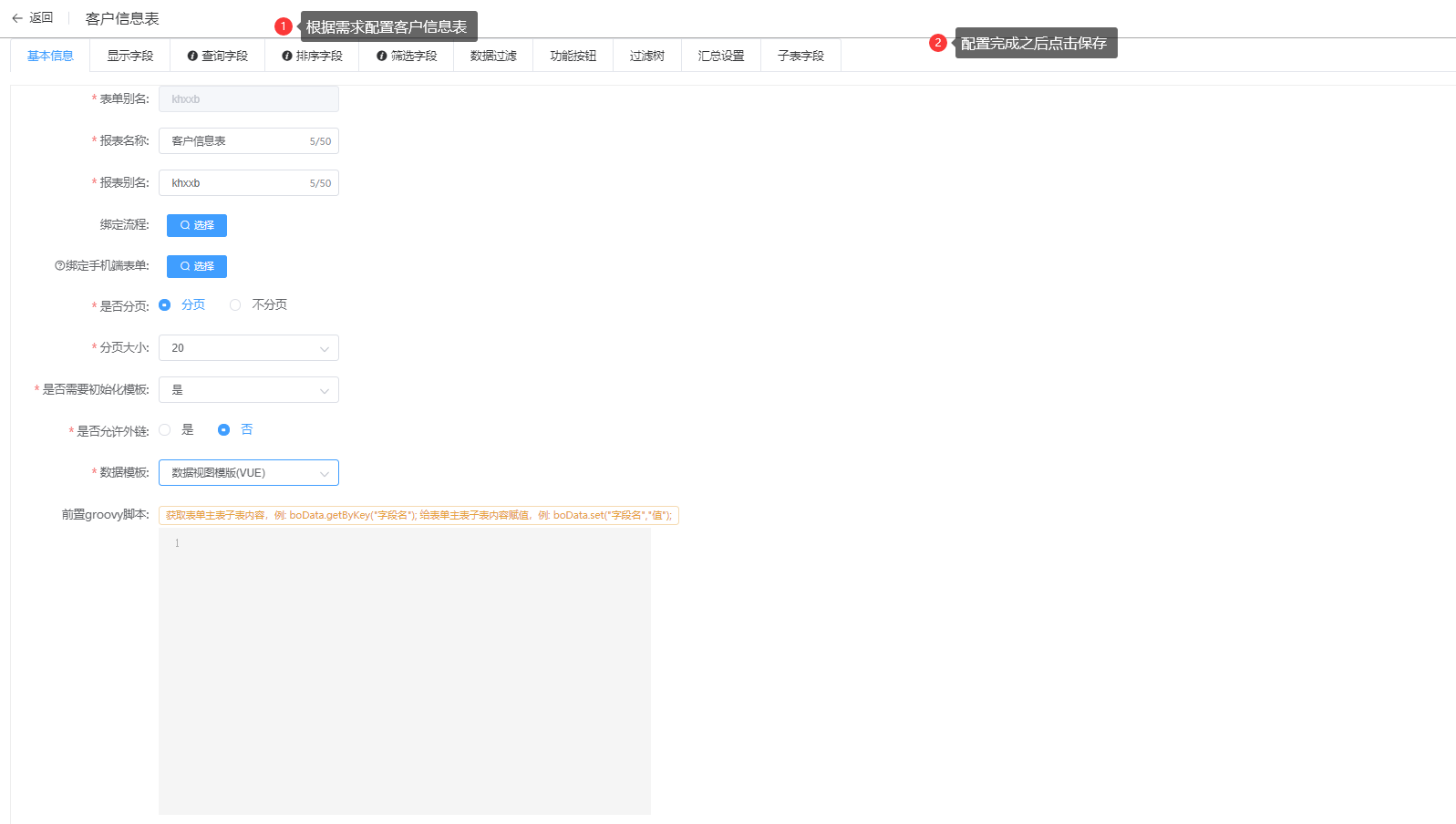Go to the 数据过滤 tab
Viewport: 1456px width, 824px height.
click(493, 56)
